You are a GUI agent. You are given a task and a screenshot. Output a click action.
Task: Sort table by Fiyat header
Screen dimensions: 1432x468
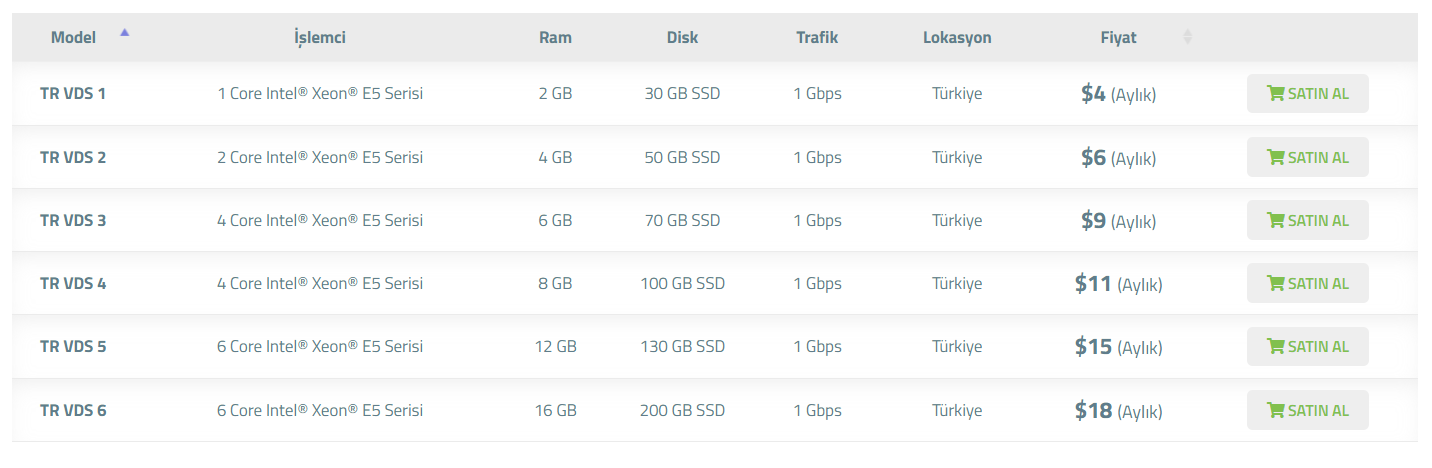point(1118,37)
